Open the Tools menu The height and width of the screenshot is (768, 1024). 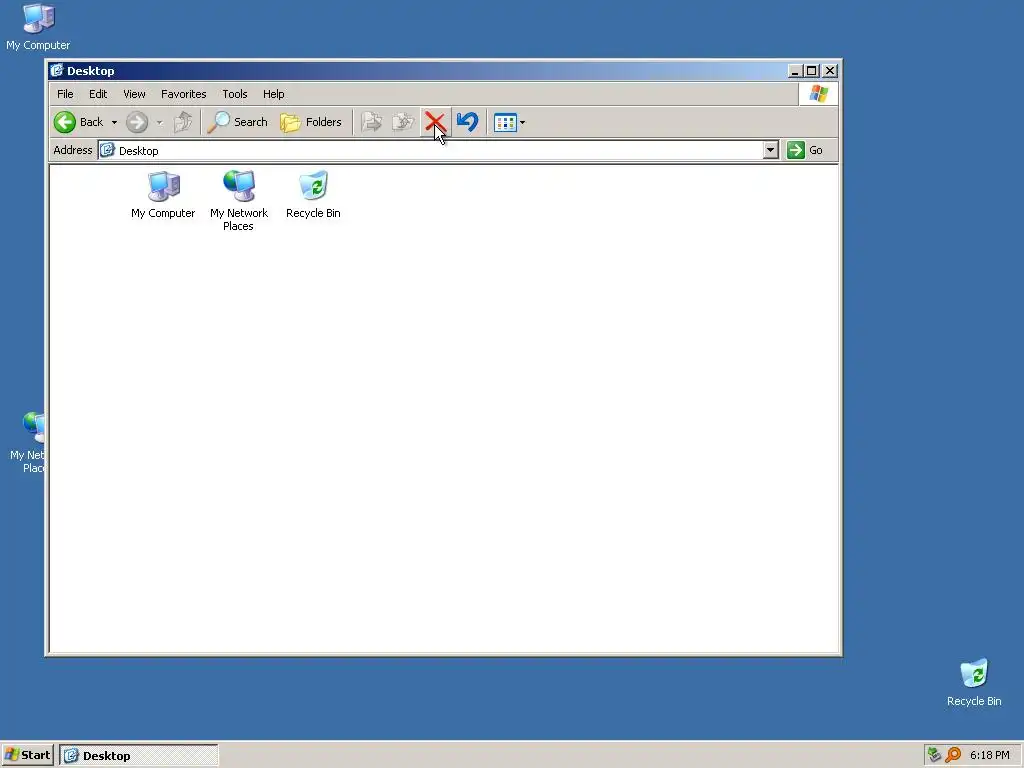pos(234,94)
